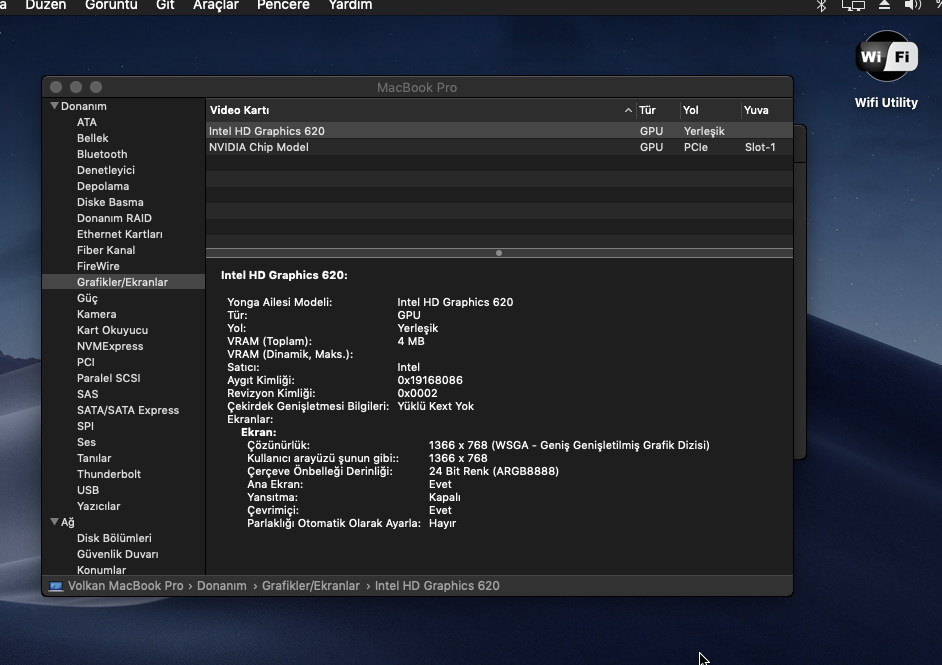This screenshot has width=942, height=665.
Task: Sort by the Yuva column header
Action: pyautogui.click(x=756, y=110)
